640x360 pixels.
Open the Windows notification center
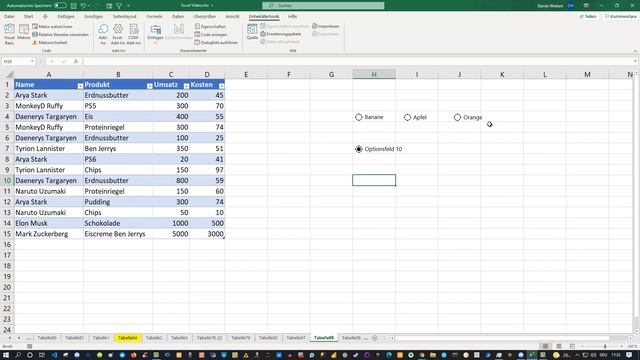click(629, 355)
